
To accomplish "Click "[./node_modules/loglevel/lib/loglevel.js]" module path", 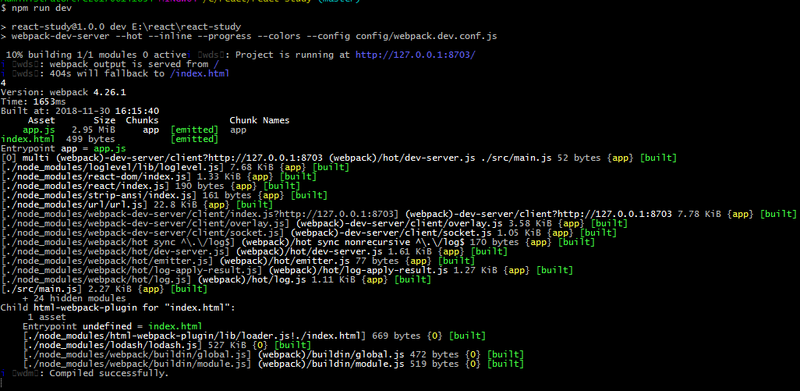I will tap(113, 167).
